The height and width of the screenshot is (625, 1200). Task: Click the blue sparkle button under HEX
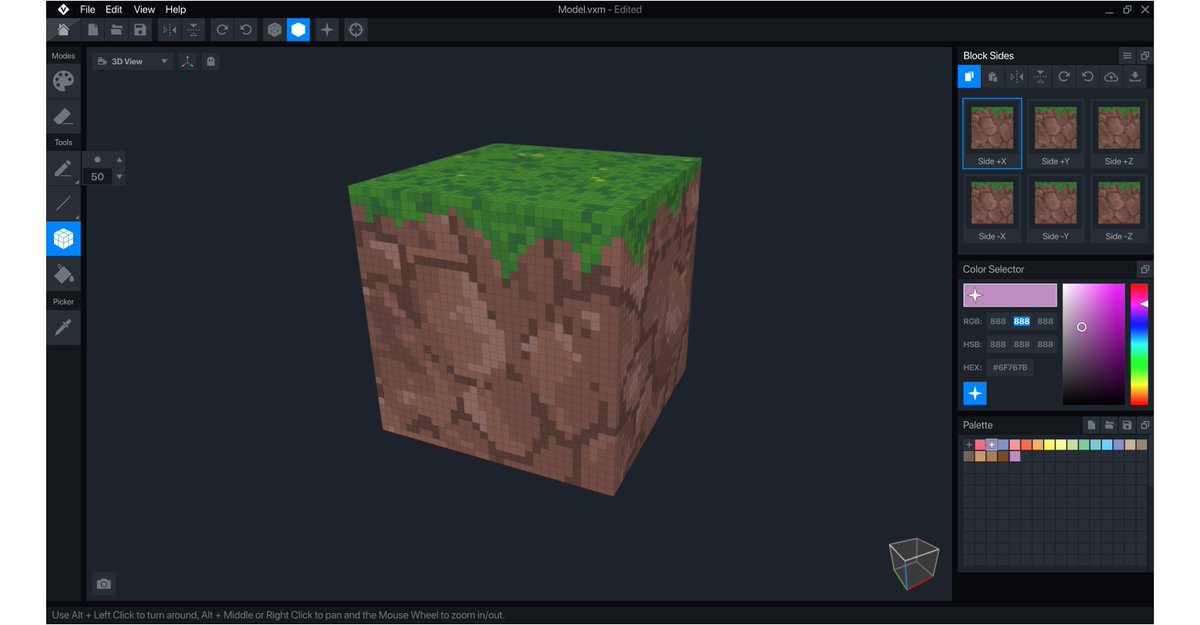point(975,394)
